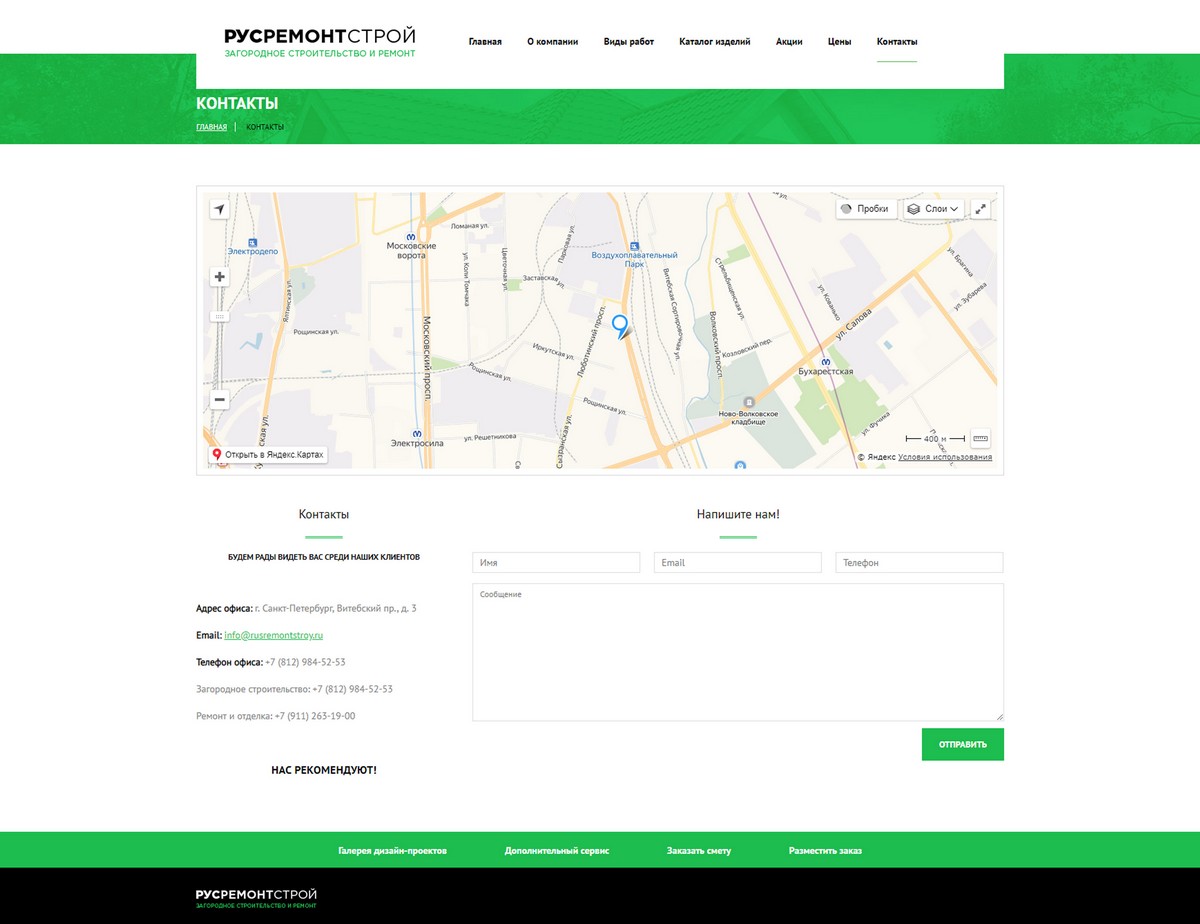Go to the Каталог изделий page
The height and width of the screenshot is (924, 1200).
coord(714,42)
